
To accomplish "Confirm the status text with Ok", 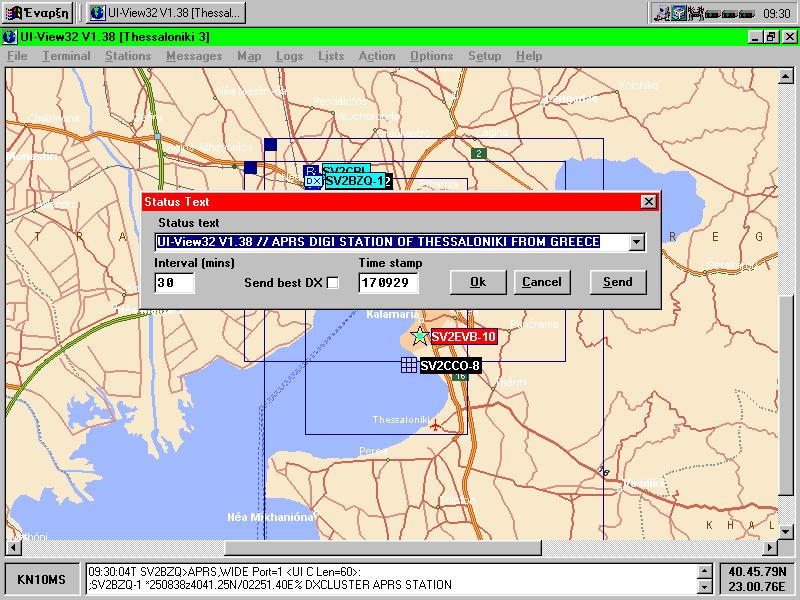I will (478, 282).
